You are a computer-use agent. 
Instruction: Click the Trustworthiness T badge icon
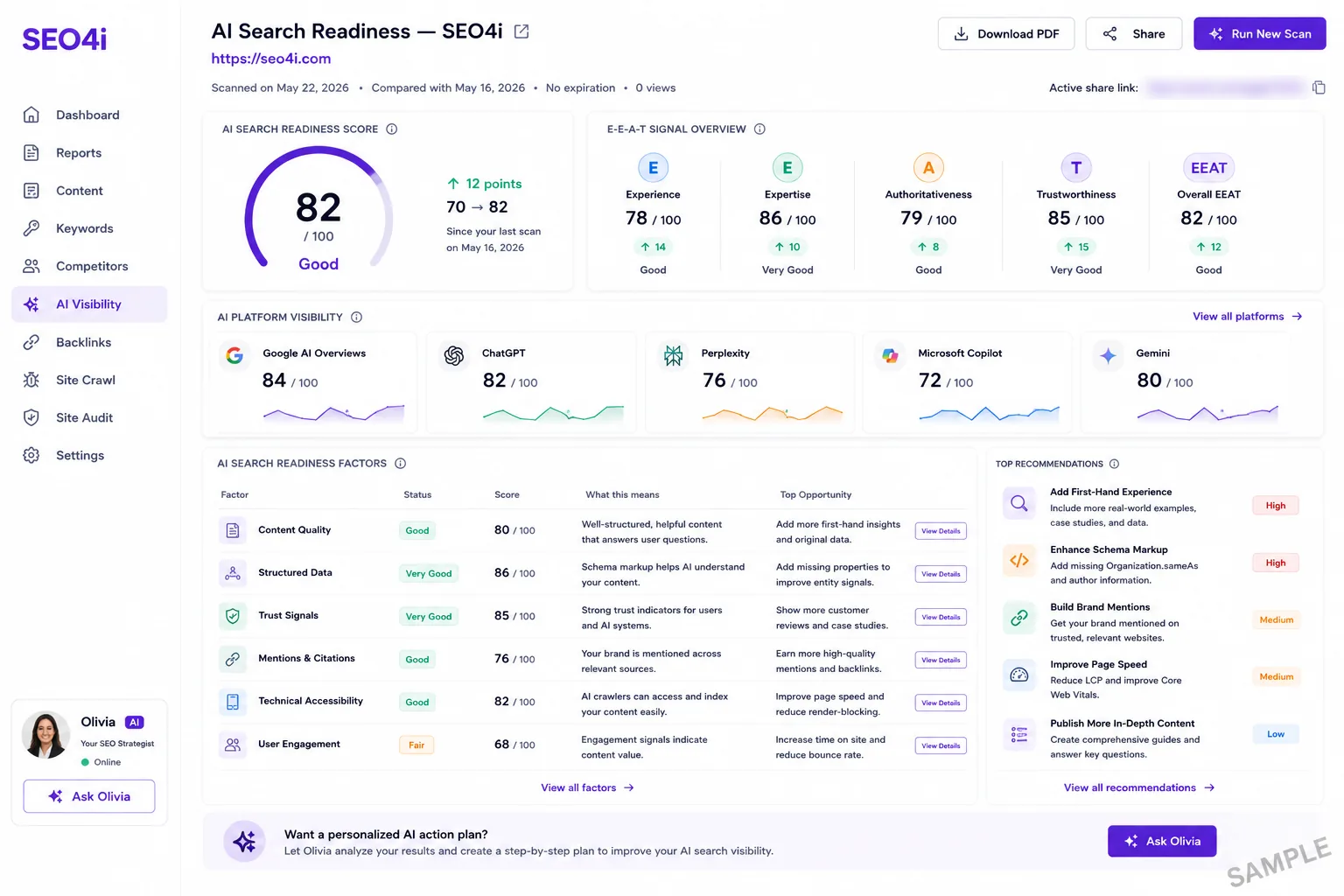(1076, 167)
